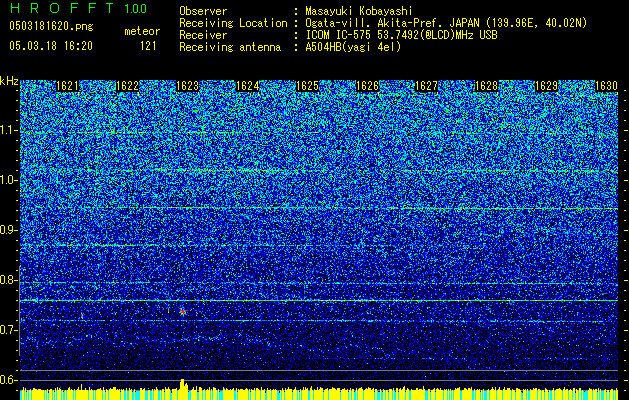Click the 1.0 frequency axis label

9,180
